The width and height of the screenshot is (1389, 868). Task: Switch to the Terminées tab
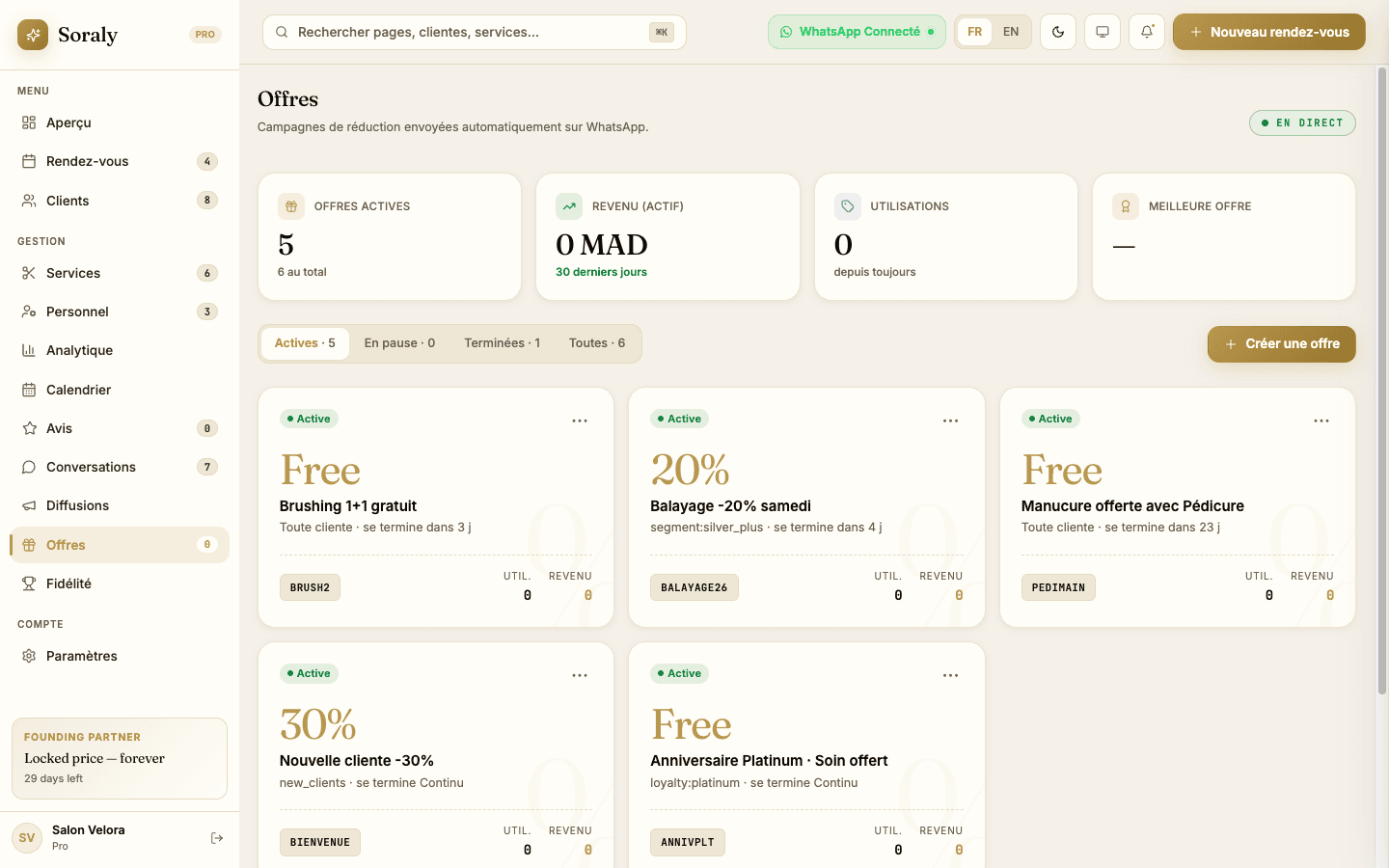(x=502, y=343)
